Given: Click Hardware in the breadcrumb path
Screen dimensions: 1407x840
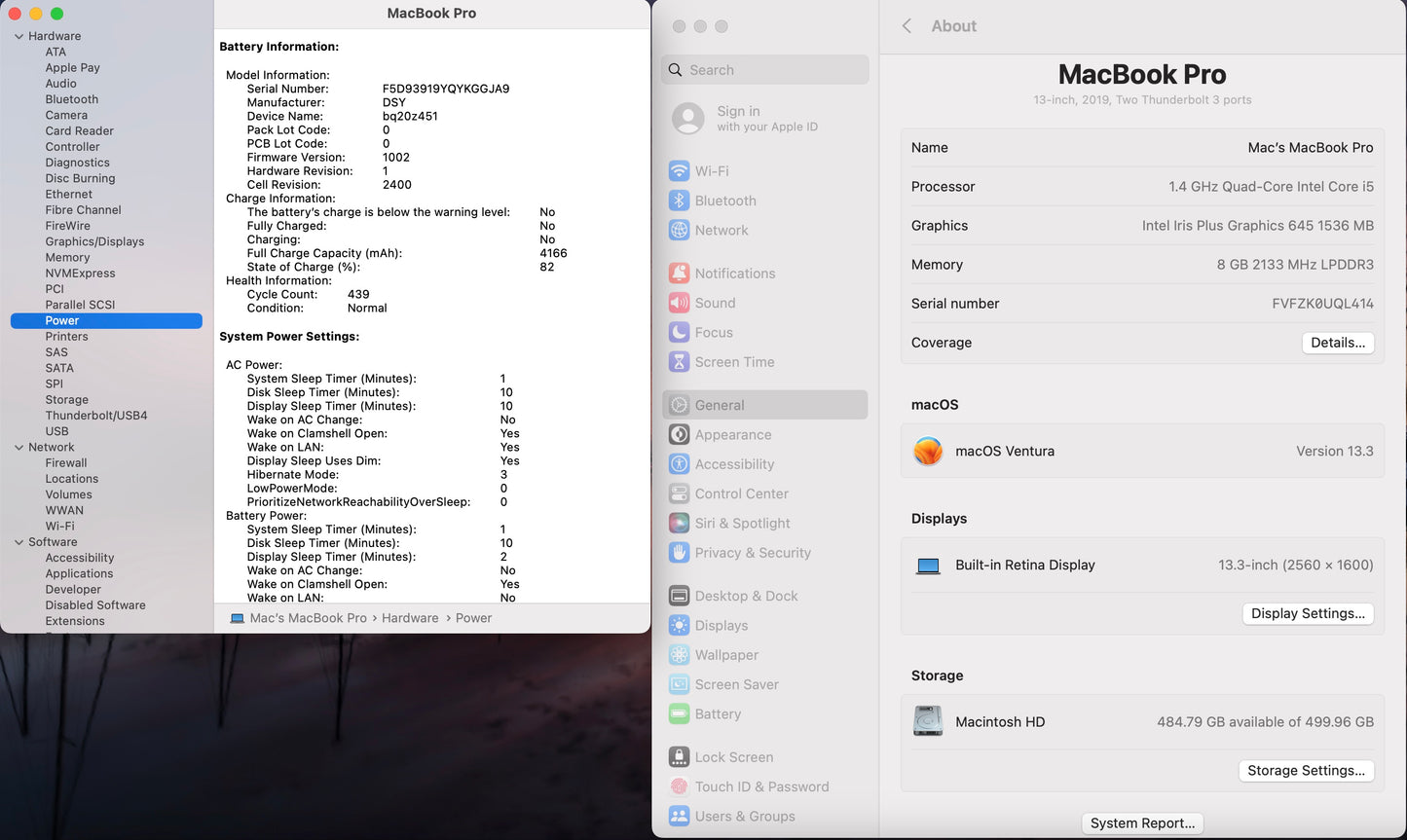Looking at the screenshot, I should tap(410, 617).
